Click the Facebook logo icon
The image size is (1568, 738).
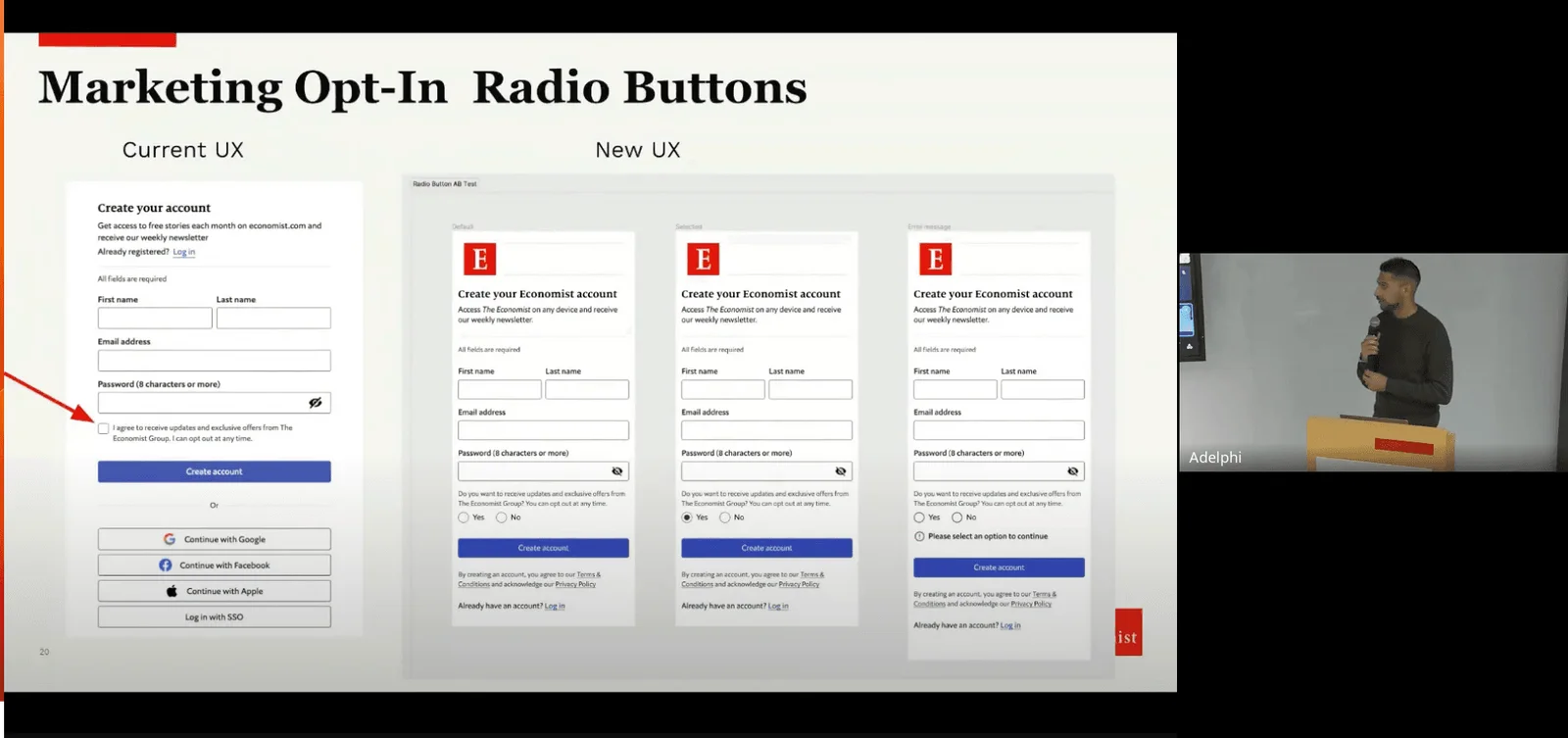[x=166, y=566]
